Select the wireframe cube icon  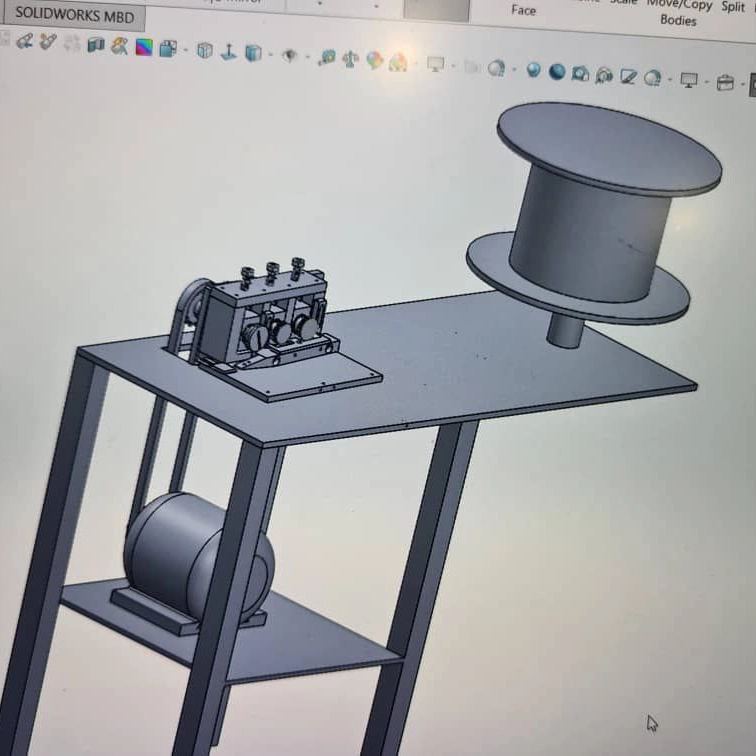[x=205, y=50]
